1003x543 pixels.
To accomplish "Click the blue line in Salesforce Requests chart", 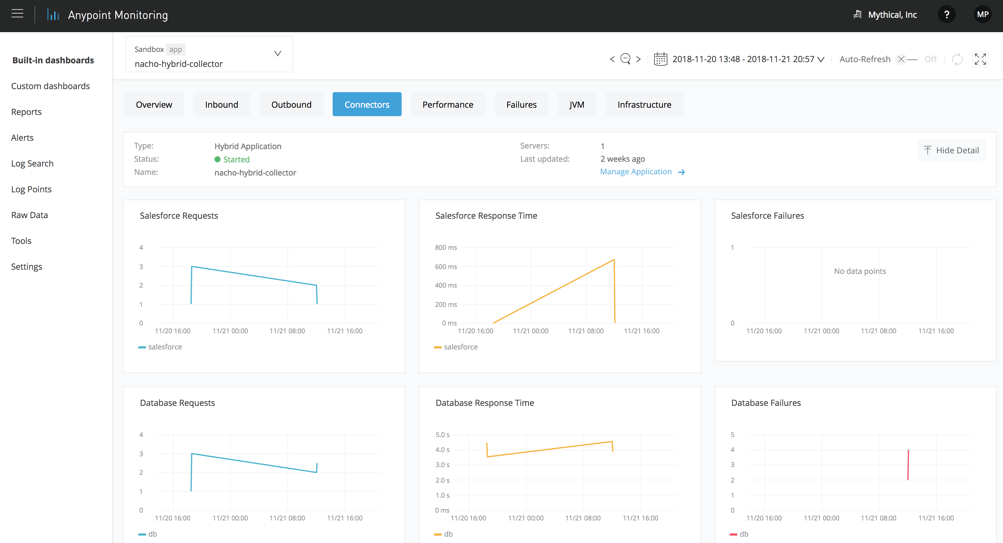I will (x=254, y=276).
